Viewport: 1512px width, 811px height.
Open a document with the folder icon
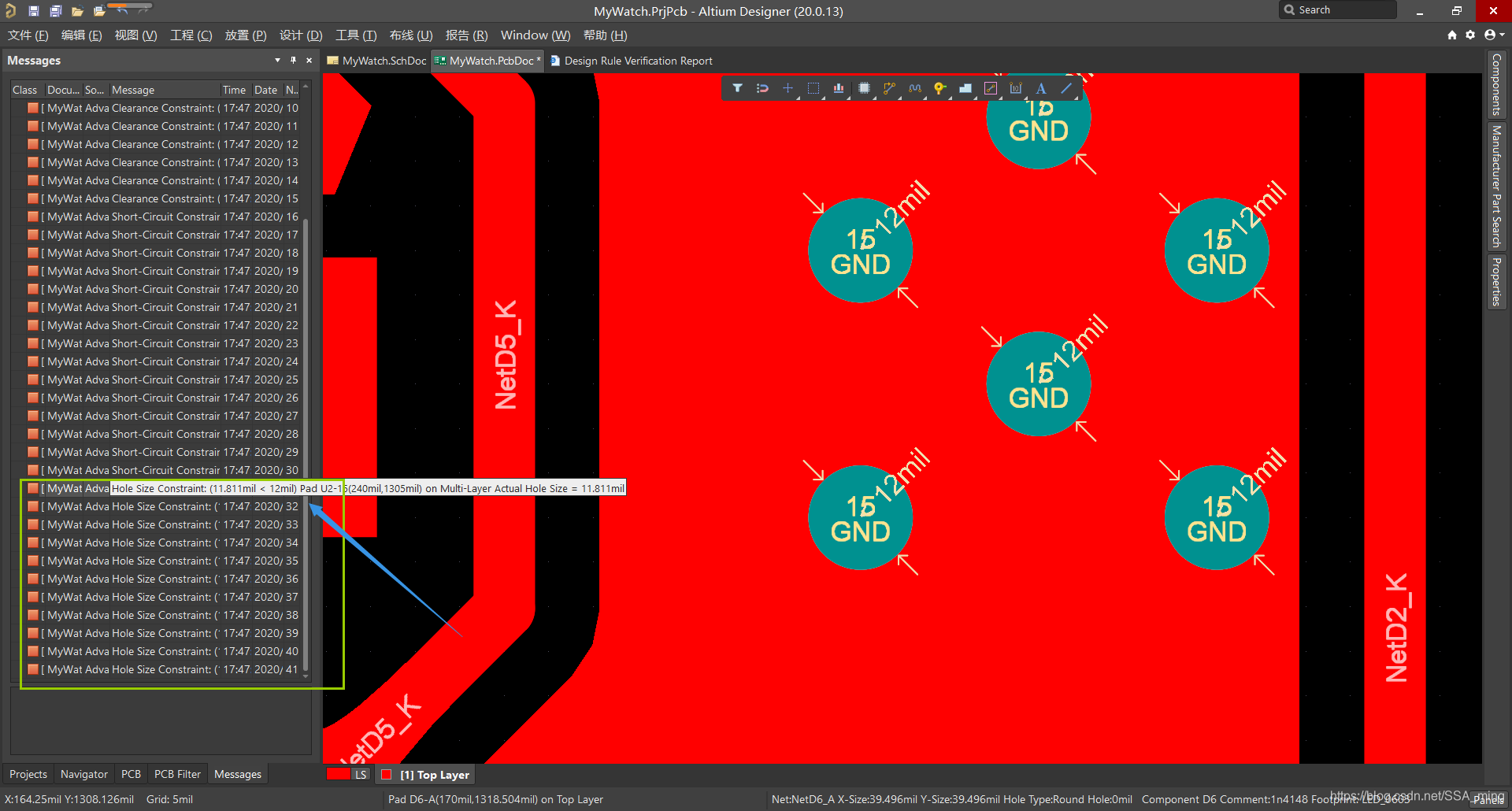(x=77, y=11)
